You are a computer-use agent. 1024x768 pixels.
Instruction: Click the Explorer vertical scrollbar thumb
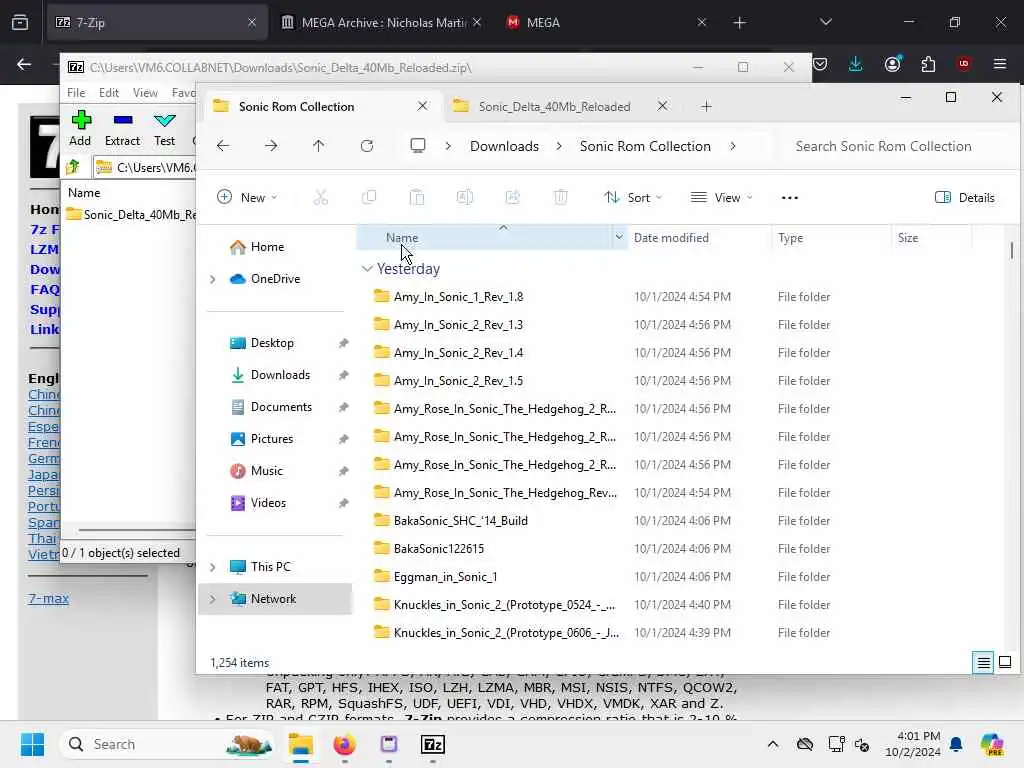(x=1012, y=250)
